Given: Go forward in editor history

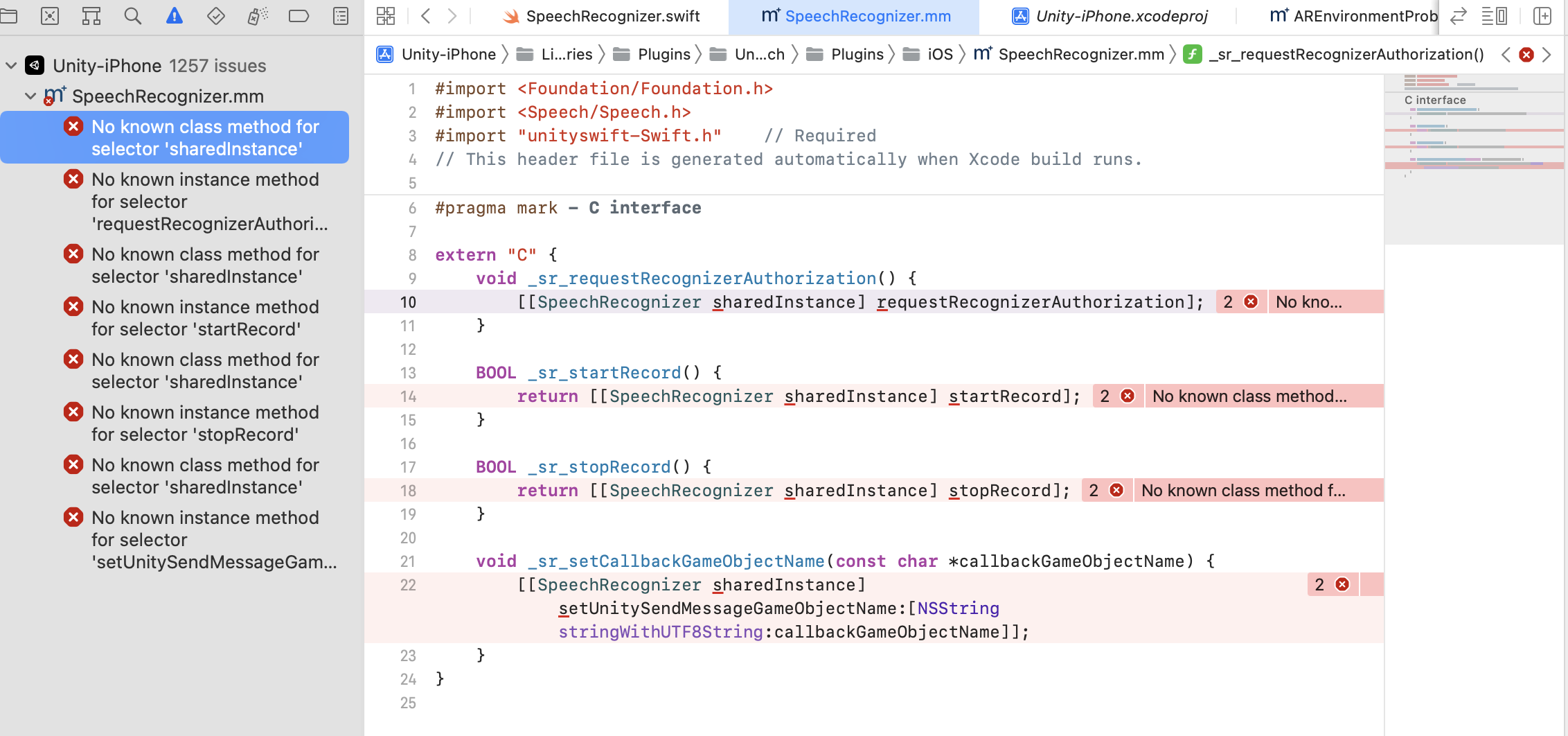Looking at the screenshot, I should tap(452, 16).
